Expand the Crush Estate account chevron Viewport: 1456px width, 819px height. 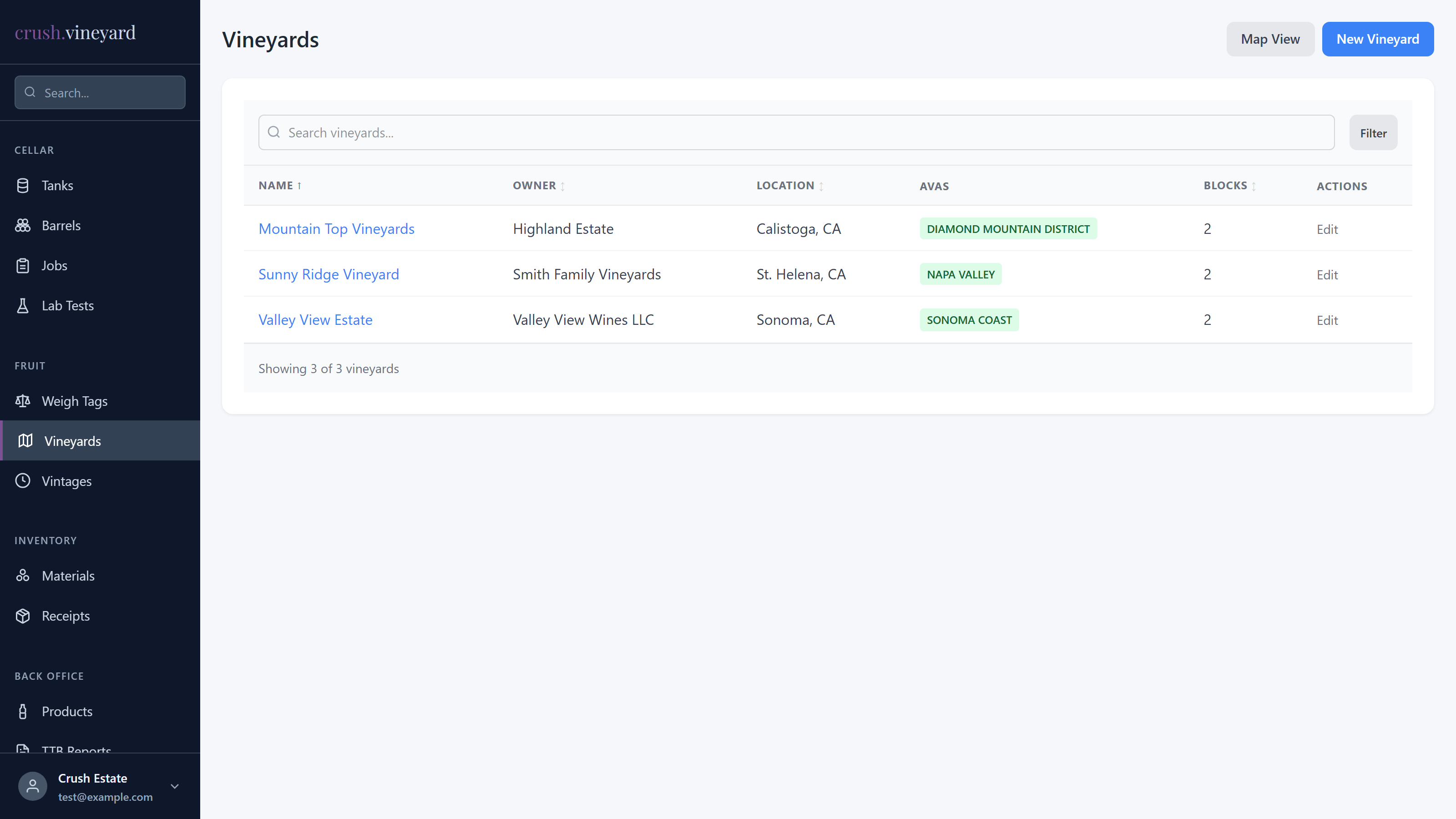175,786
